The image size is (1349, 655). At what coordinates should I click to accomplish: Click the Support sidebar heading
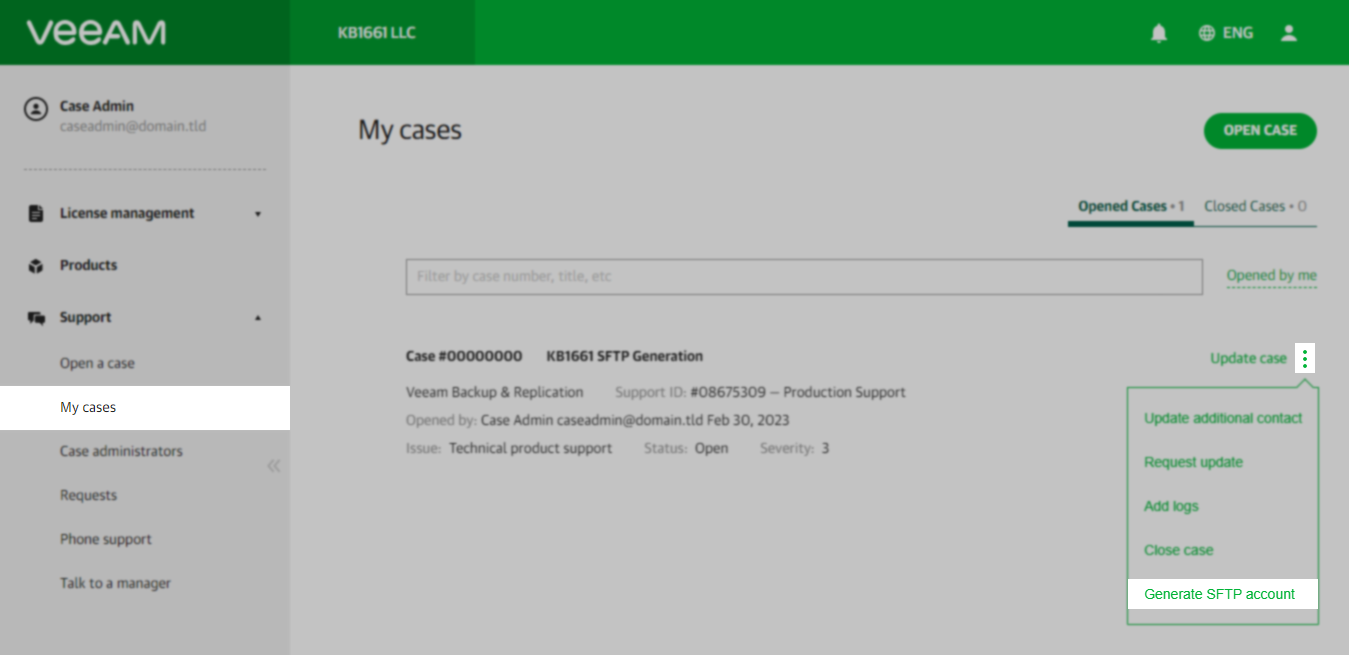click(85, 317)
